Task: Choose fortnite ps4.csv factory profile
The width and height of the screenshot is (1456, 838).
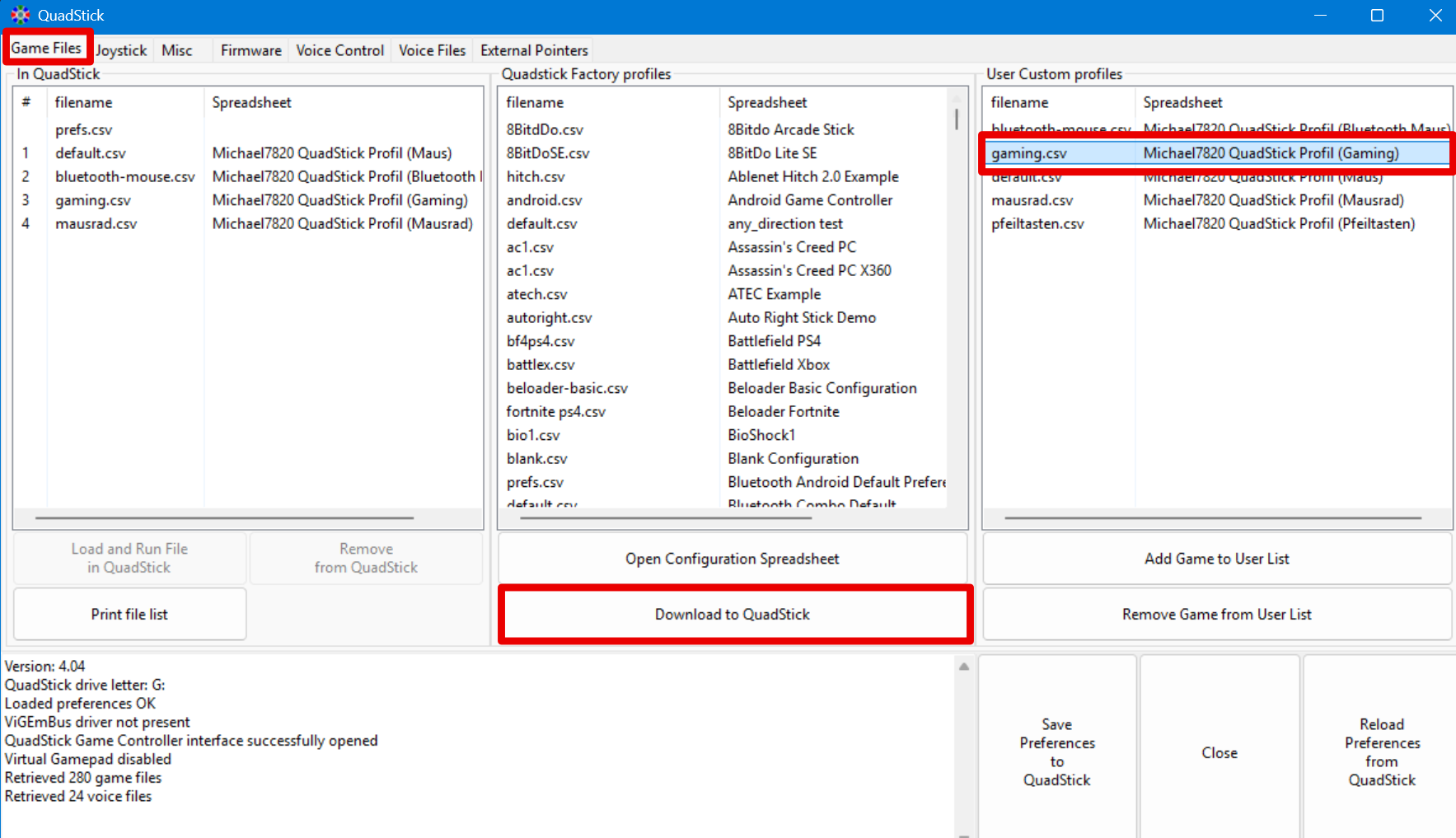Action: tap(556, 411)
